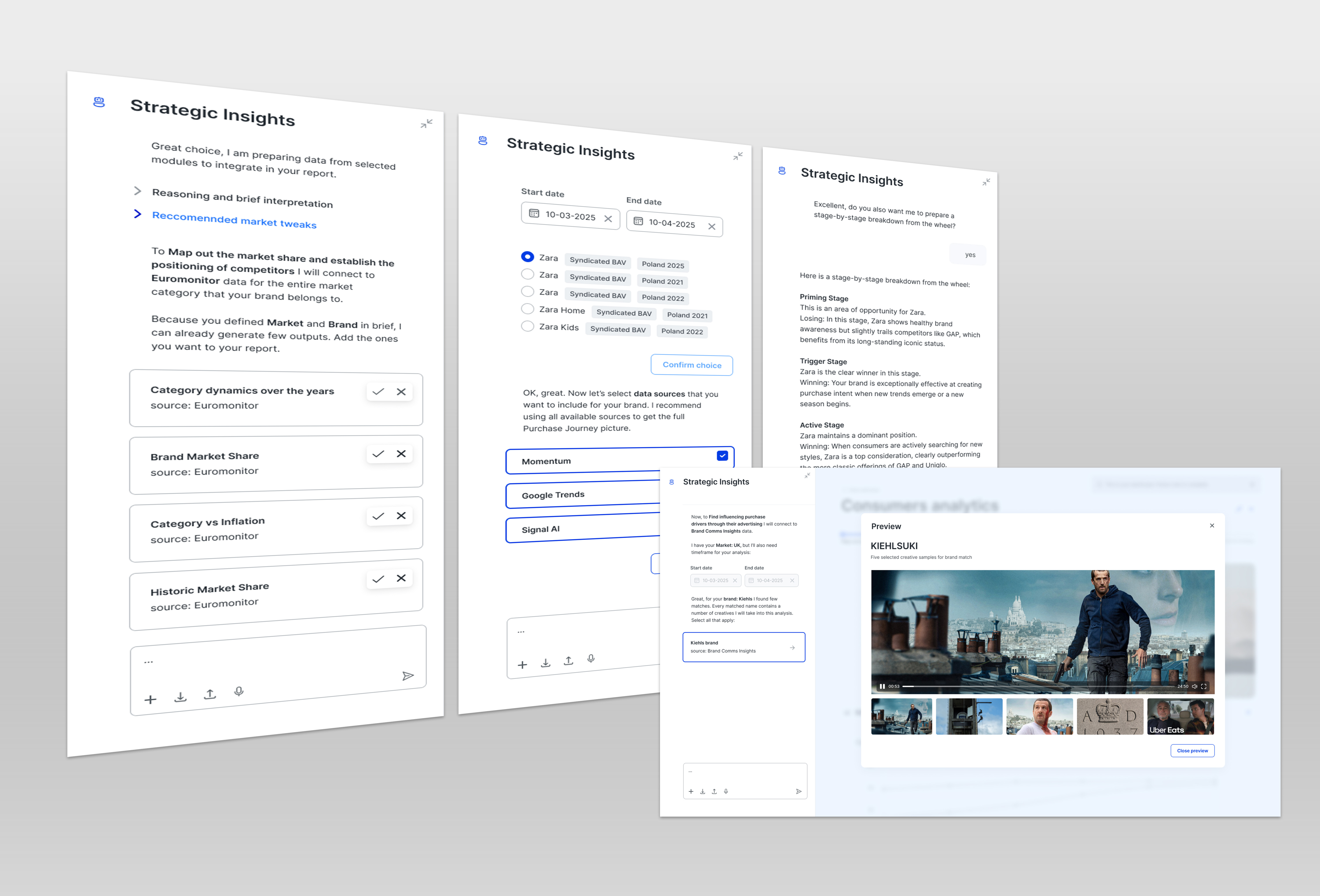
Task: Click send arrow in left chat box
Action: (x=408, y=676)
